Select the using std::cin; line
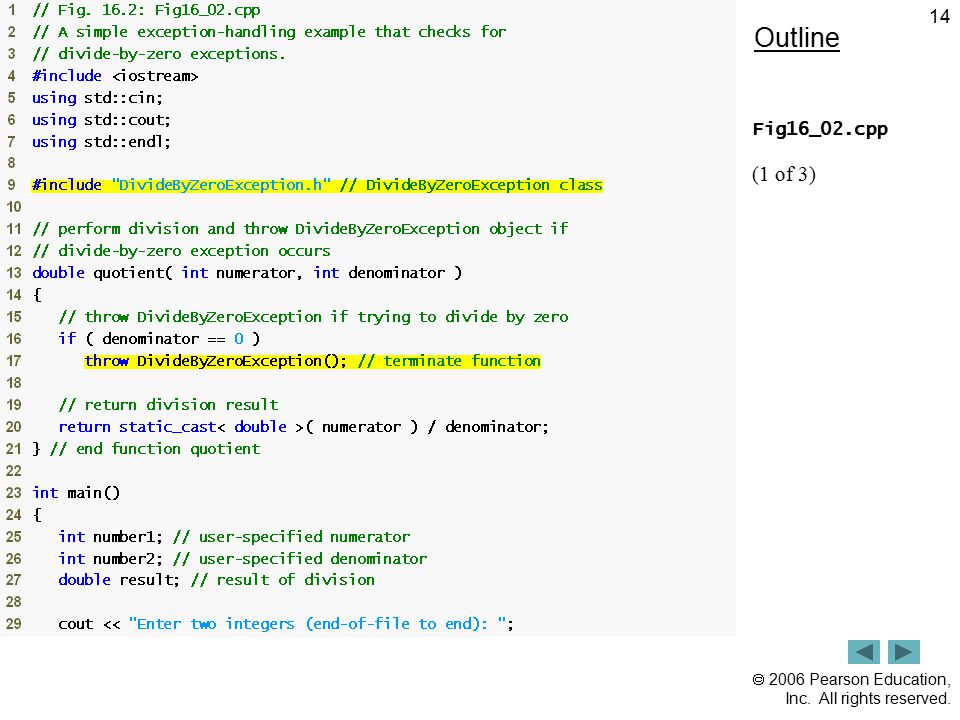Image resolution: width=960 pixels, height=720 pixels. tap(97, 98)
